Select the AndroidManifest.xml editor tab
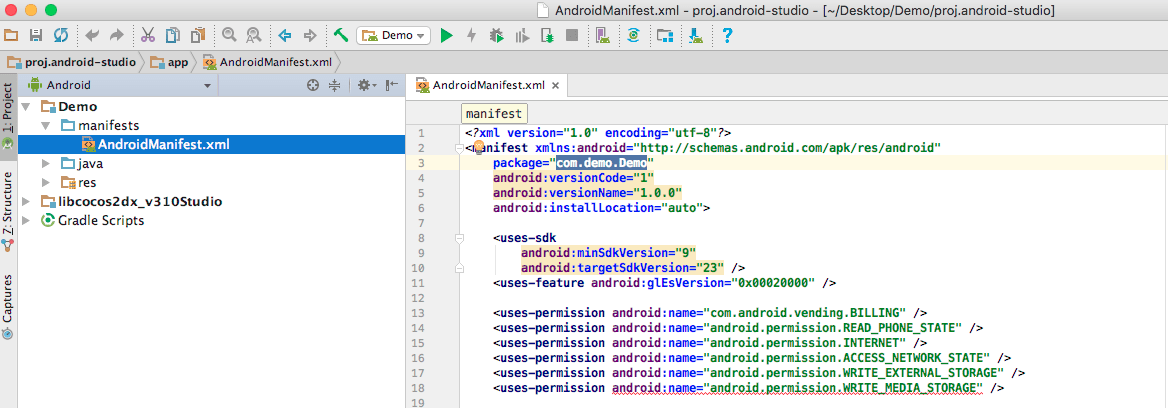 [488, 85]
